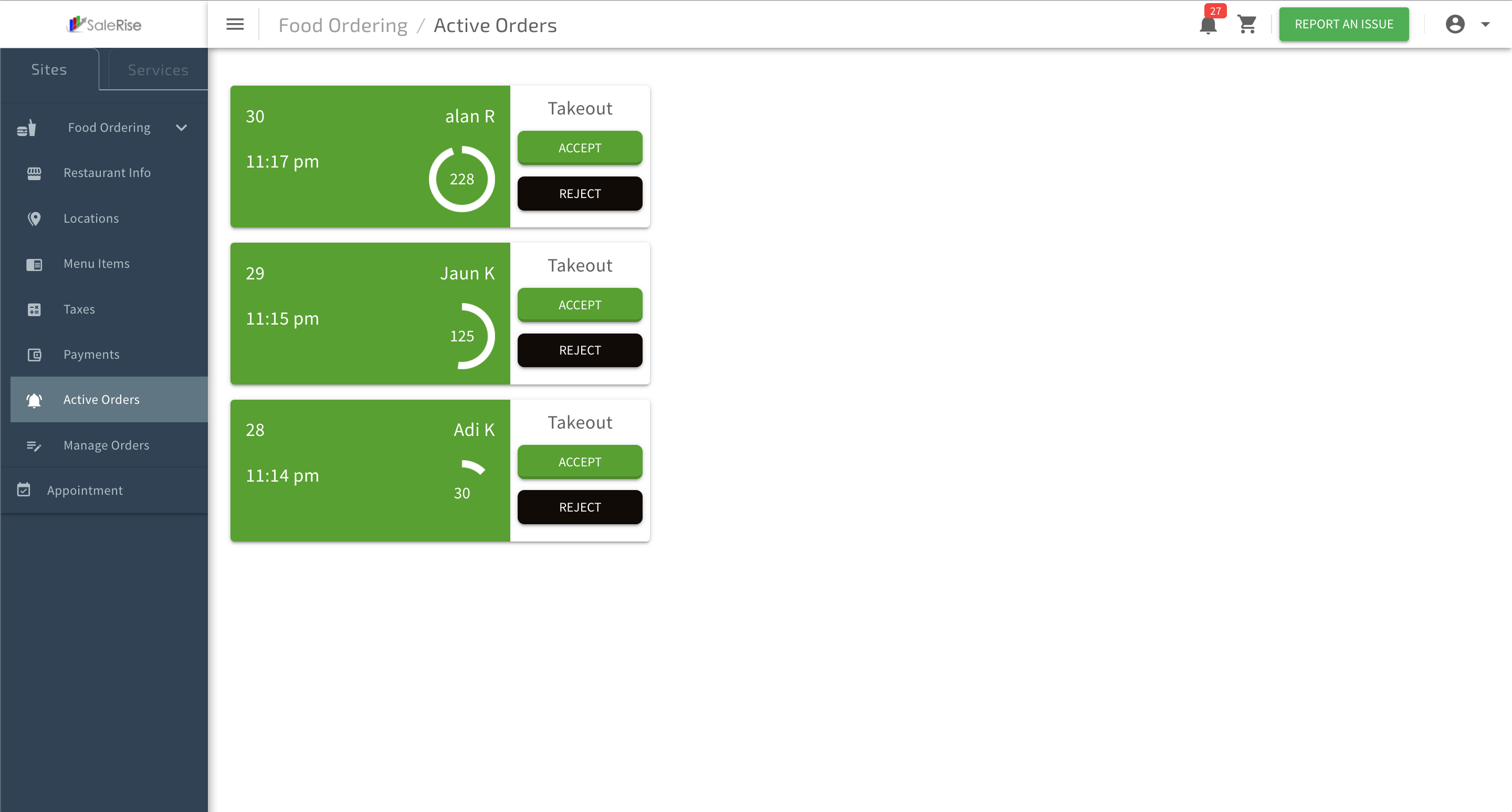
Task: Switch to the Sites tab
Action: click(x=49, y=69)
